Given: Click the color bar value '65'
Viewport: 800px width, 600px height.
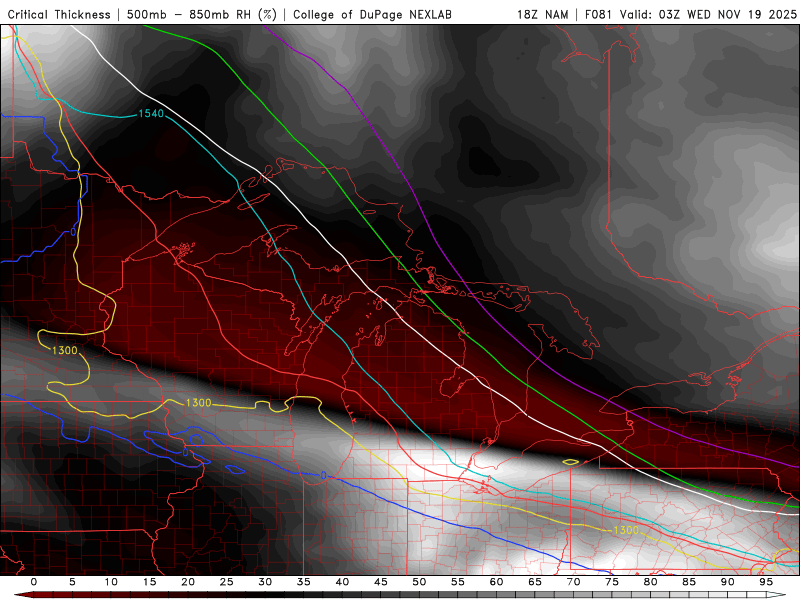Looking at the screenshot, I should pyautogui.click(x=535, y=582).
